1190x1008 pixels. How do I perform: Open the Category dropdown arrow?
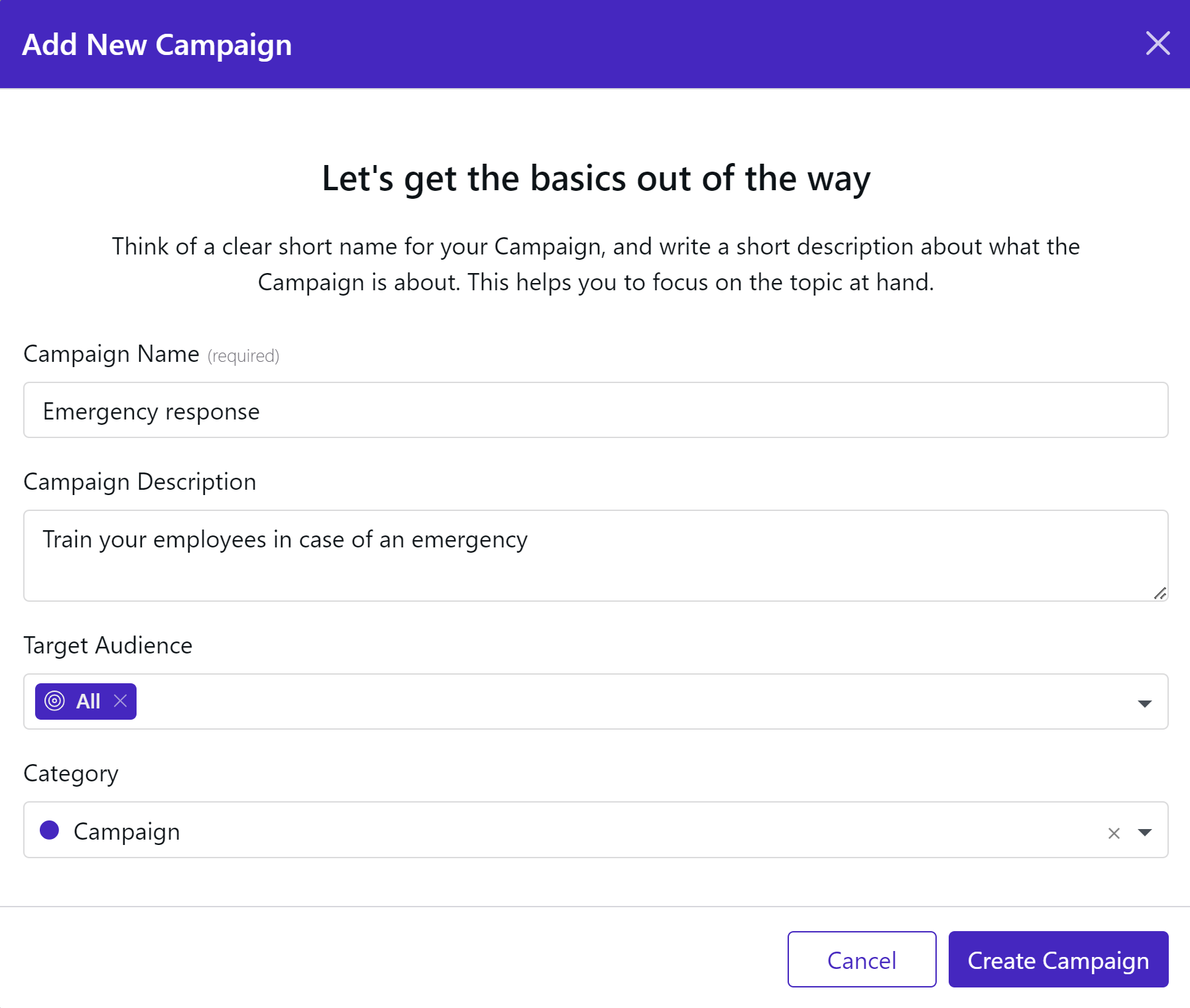point(1144,832)
